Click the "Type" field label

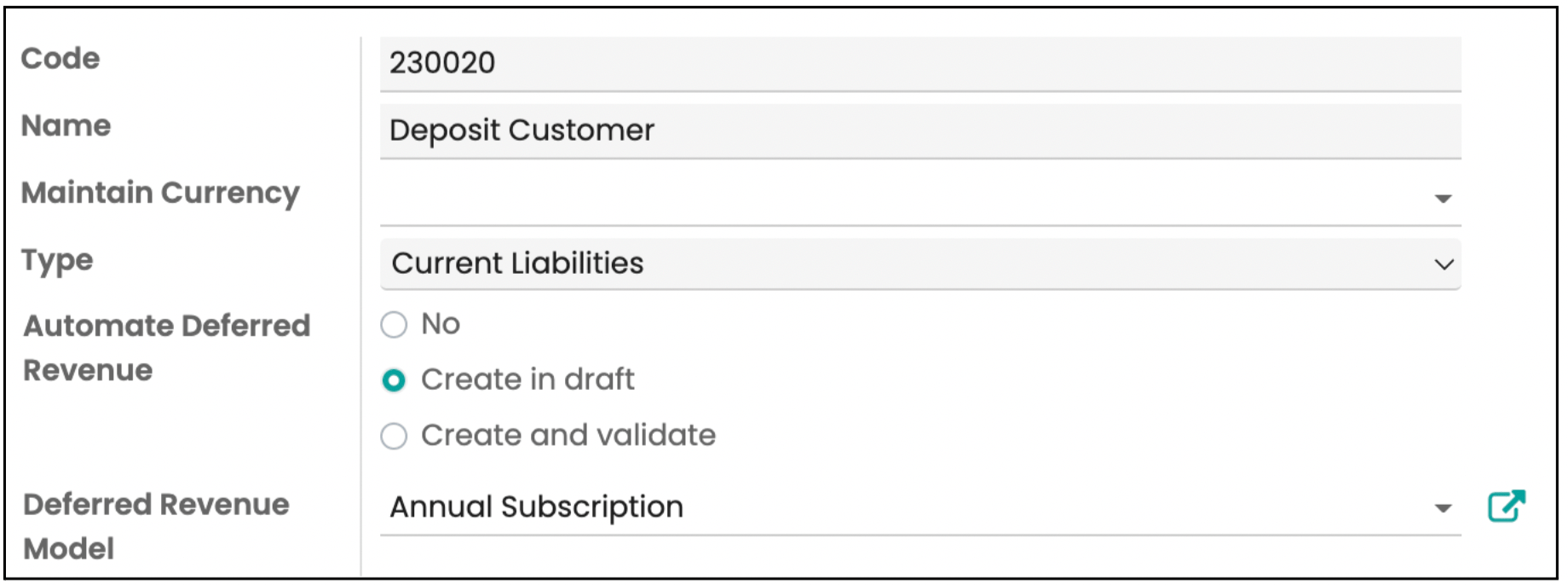pos(57,260)
